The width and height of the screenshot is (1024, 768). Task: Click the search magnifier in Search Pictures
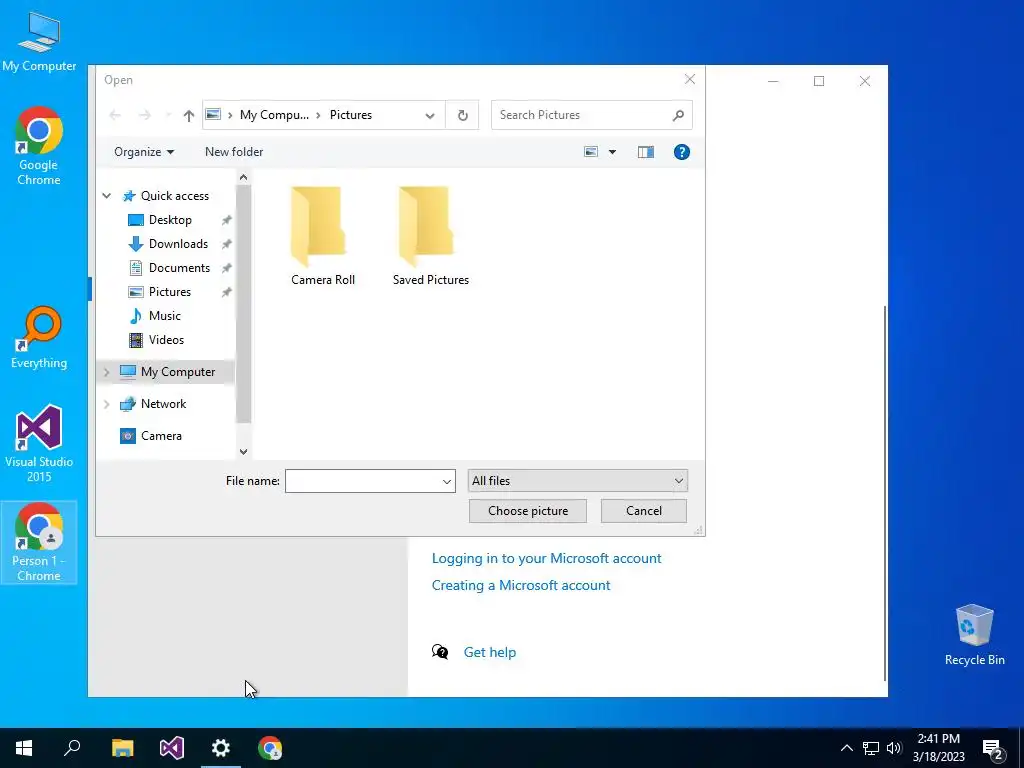(x=679, y=116)
